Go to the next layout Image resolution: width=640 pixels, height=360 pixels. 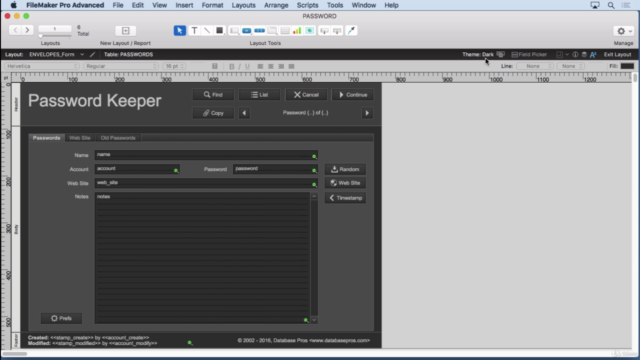coord(27,30)
